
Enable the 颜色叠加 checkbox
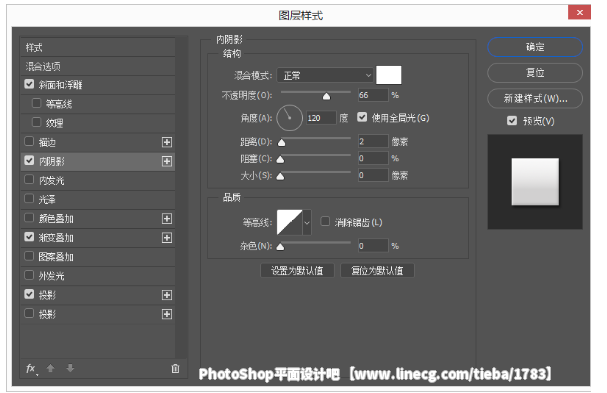(x=29, y=218)
